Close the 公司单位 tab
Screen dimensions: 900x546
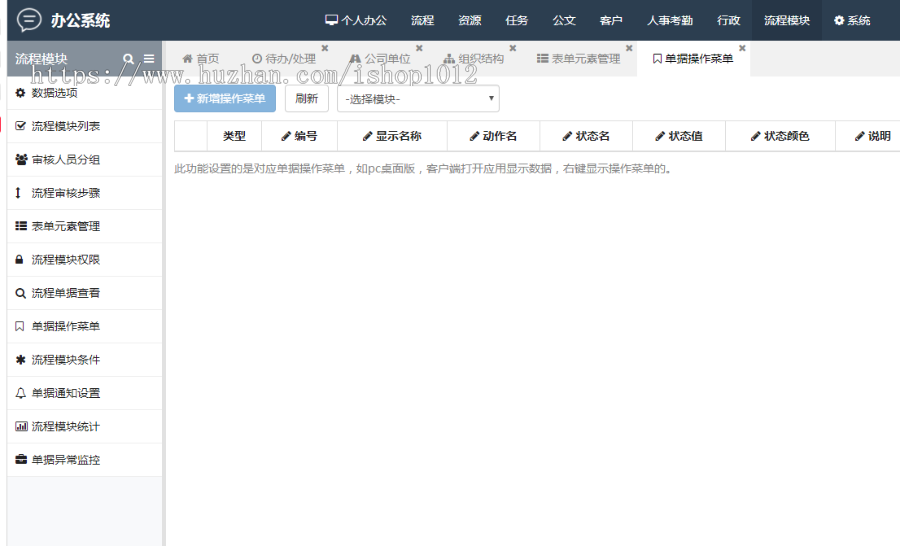[x=419, y=48]
